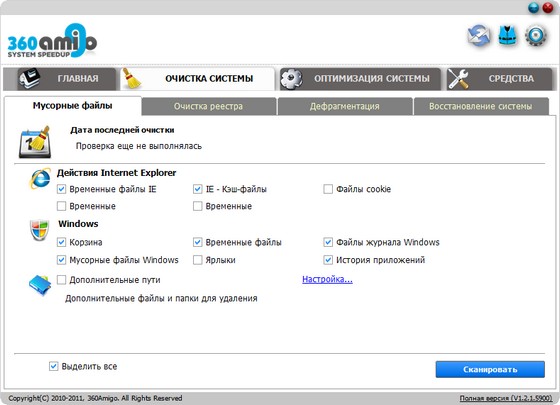
Task: Click Действия Internet Explorer heading
Action: (x=116, y=173)
